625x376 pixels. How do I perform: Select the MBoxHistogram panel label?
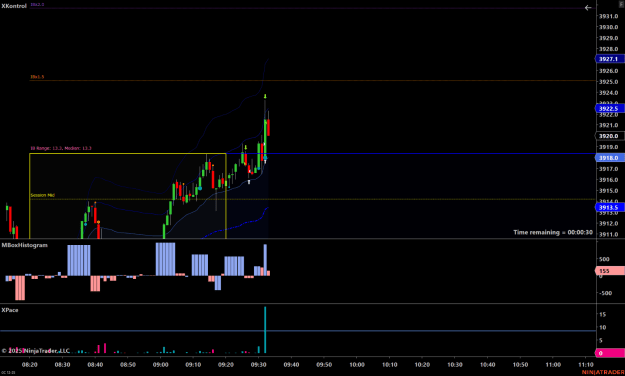pyautogui.click(x=24, y=245)
